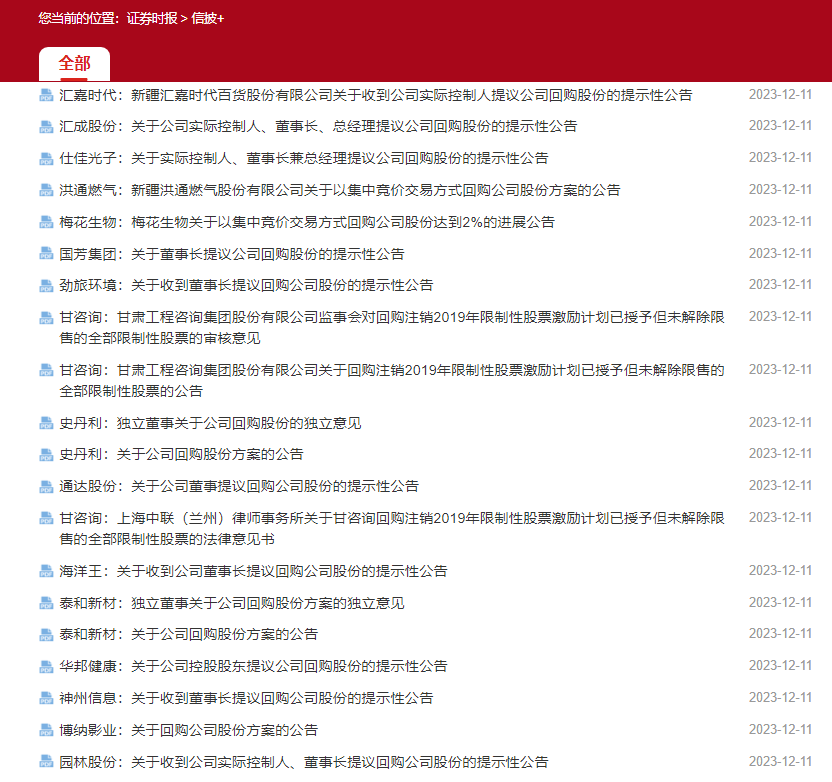Select PDF icon for 梅花生物 announcement
Viewport: 832px width, 782px height.
tap(46, 222)
